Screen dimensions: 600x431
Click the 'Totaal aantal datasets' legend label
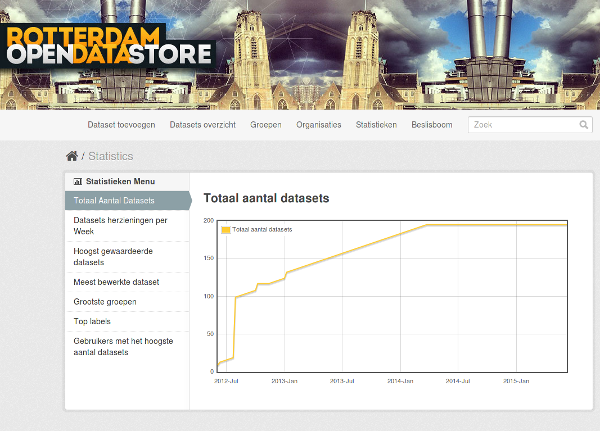pyautogui.click(x=262, y=230)
